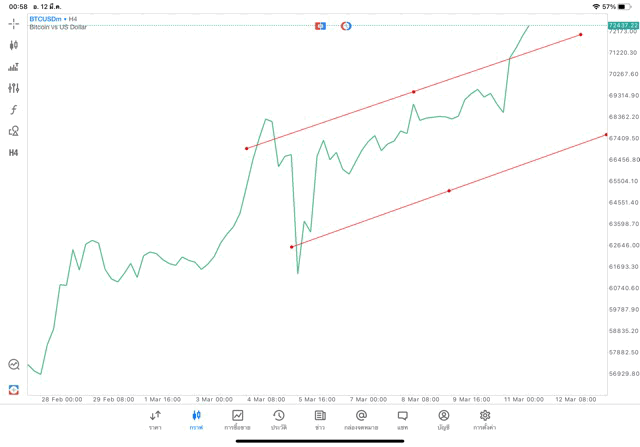Tap the one-click trading icon at bottom left
Viewport: 640px width, 447px height.
coord(14,365)
